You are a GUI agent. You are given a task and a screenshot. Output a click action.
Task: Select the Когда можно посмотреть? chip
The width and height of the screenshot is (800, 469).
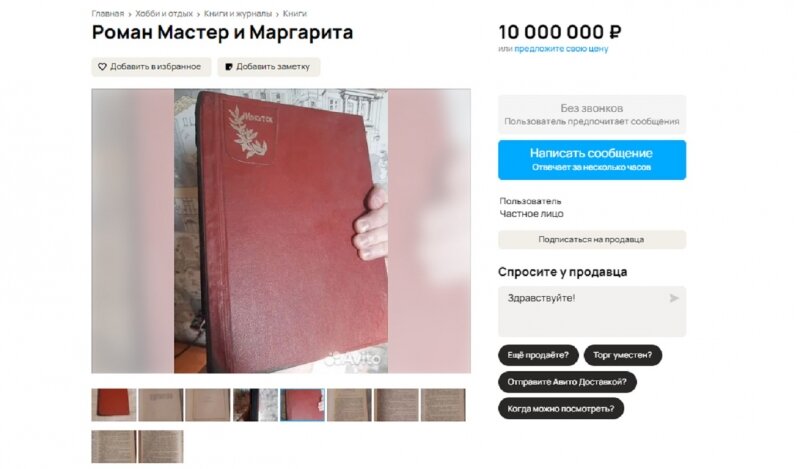[x=561, y=409]
